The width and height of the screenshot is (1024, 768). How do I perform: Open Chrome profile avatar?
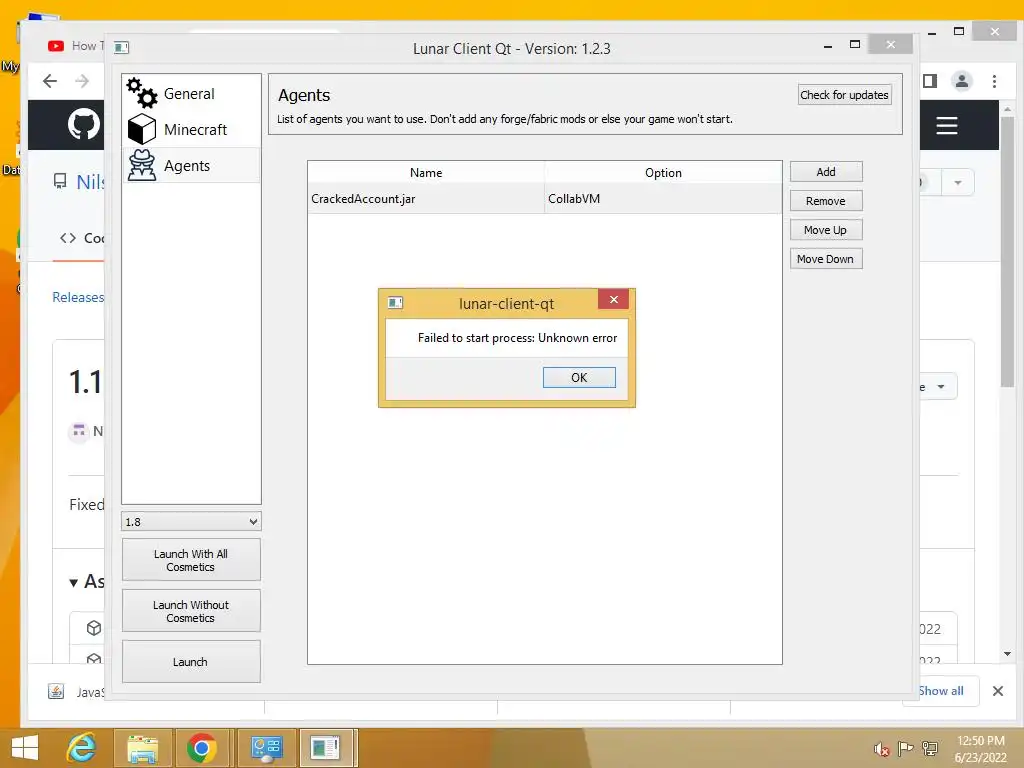961,81
